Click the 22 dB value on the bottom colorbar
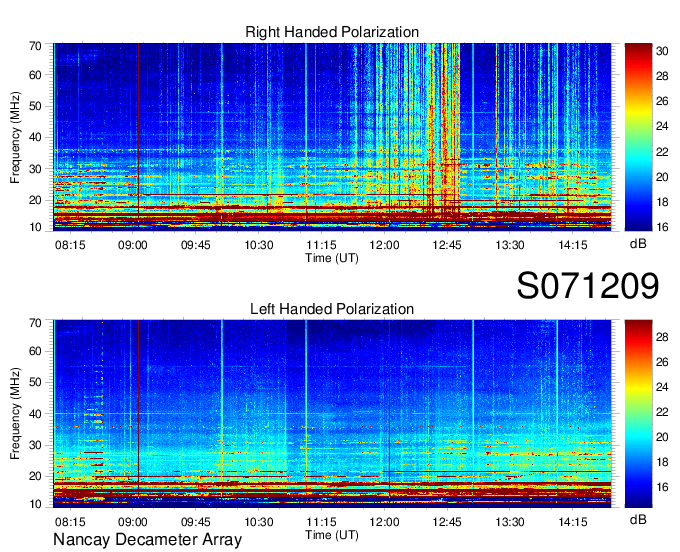 [662, 412]
